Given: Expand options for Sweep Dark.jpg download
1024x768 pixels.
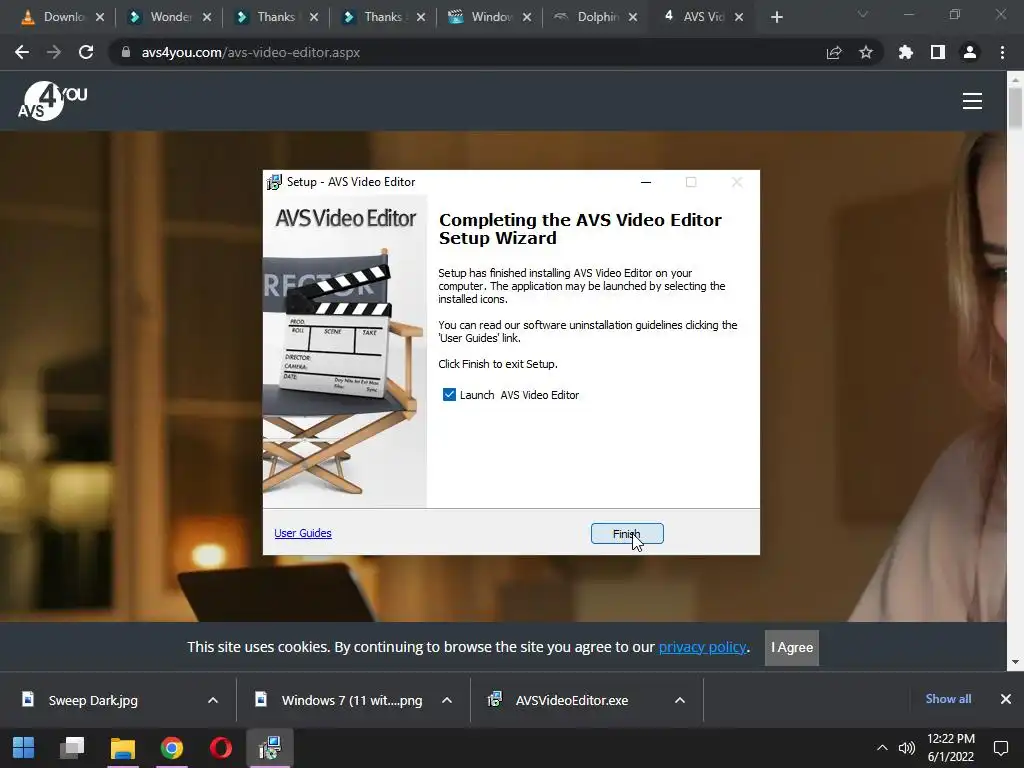Looking at the screenshot, I should point(213,700).
